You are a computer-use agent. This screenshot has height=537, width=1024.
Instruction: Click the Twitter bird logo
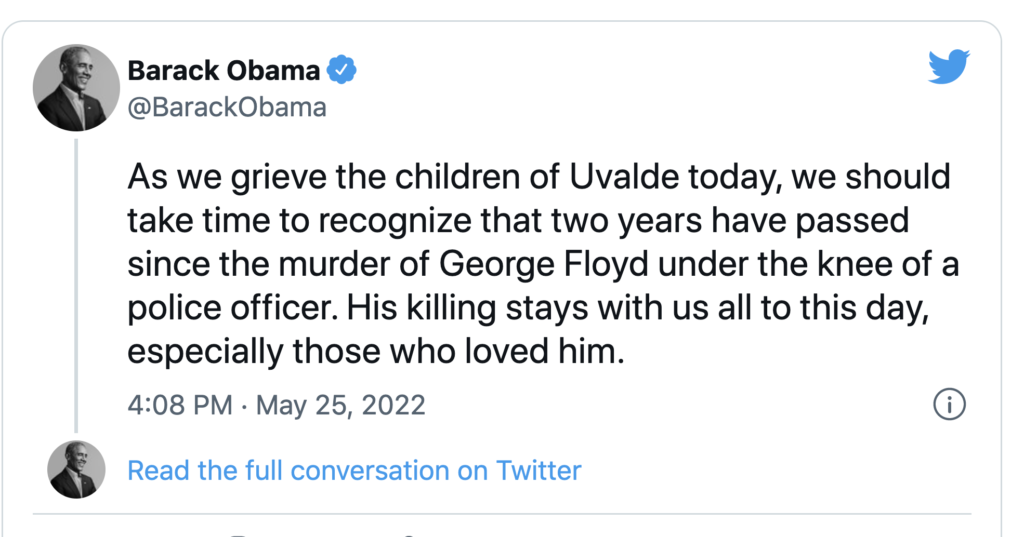[949, 67]
